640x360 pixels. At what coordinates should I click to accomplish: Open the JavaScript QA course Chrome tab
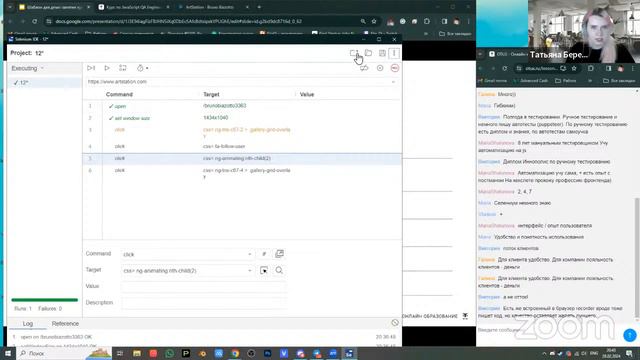133,7
